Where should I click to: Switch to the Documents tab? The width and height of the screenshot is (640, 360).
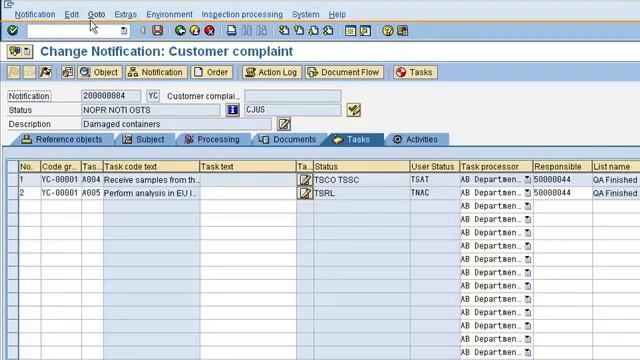pos(288,139)
